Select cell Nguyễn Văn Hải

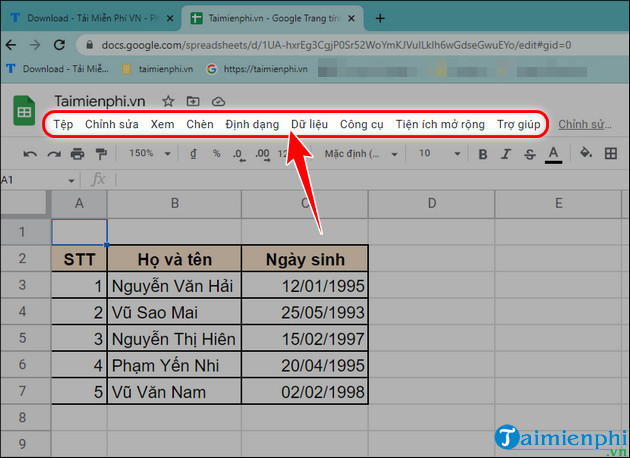[174, 286]
